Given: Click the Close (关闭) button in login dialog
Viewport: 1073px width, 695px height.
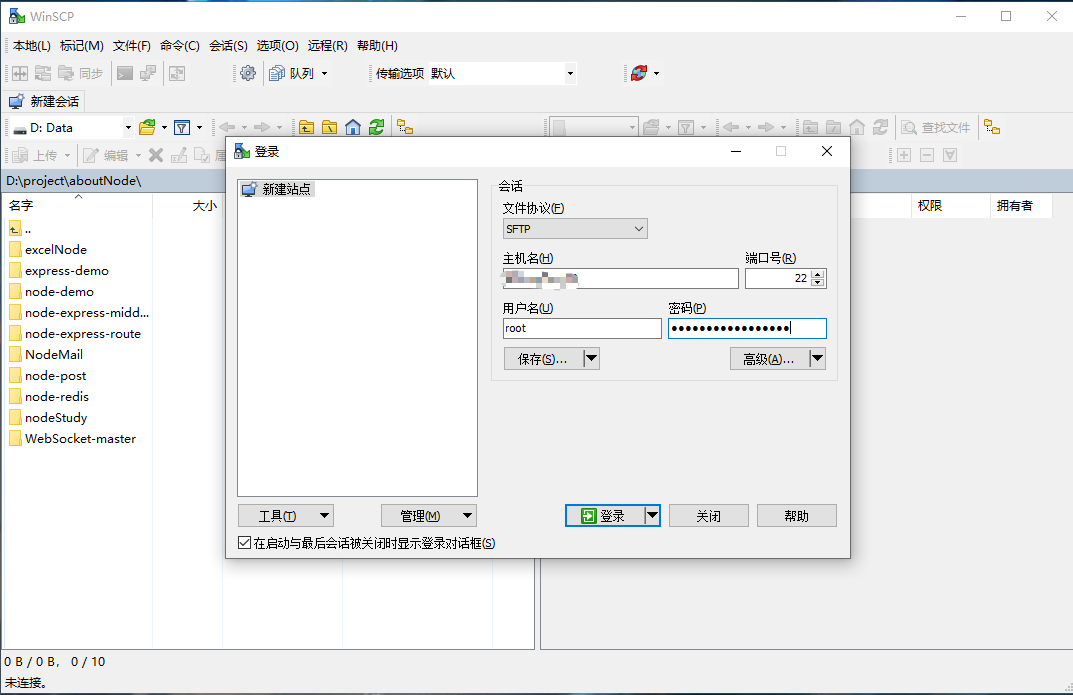Looking at the screenshot, I should click(x=708, y=516).
